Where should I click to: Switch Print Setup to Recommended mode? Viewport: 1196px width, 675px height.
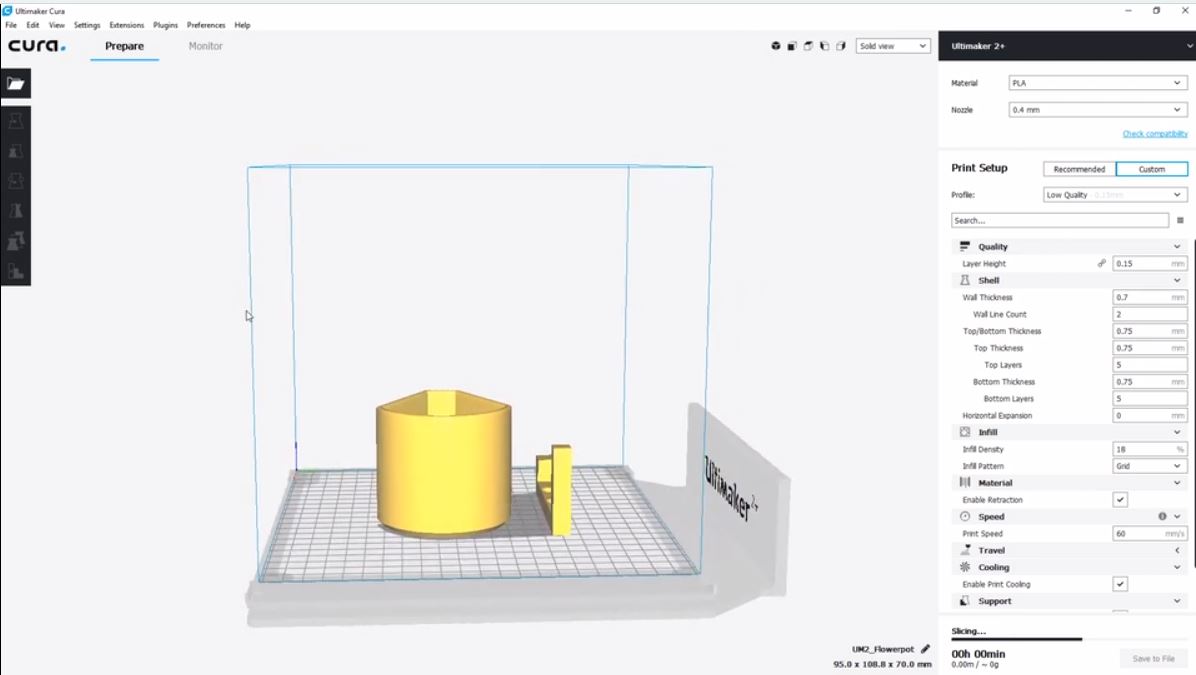click(x=1079, y=169)
